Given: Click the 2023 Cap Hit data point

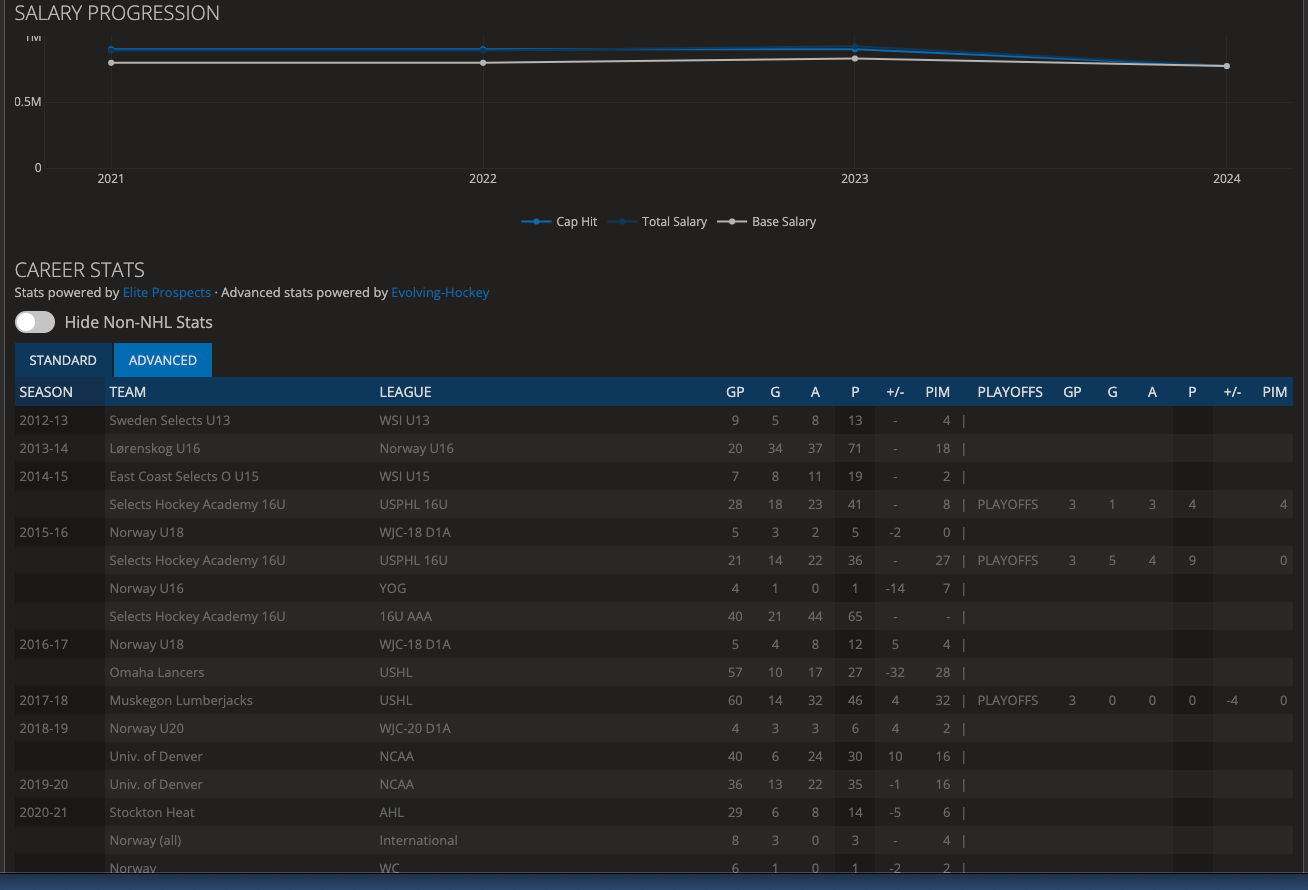Looking at the screenshot, I should pos(855,48).
